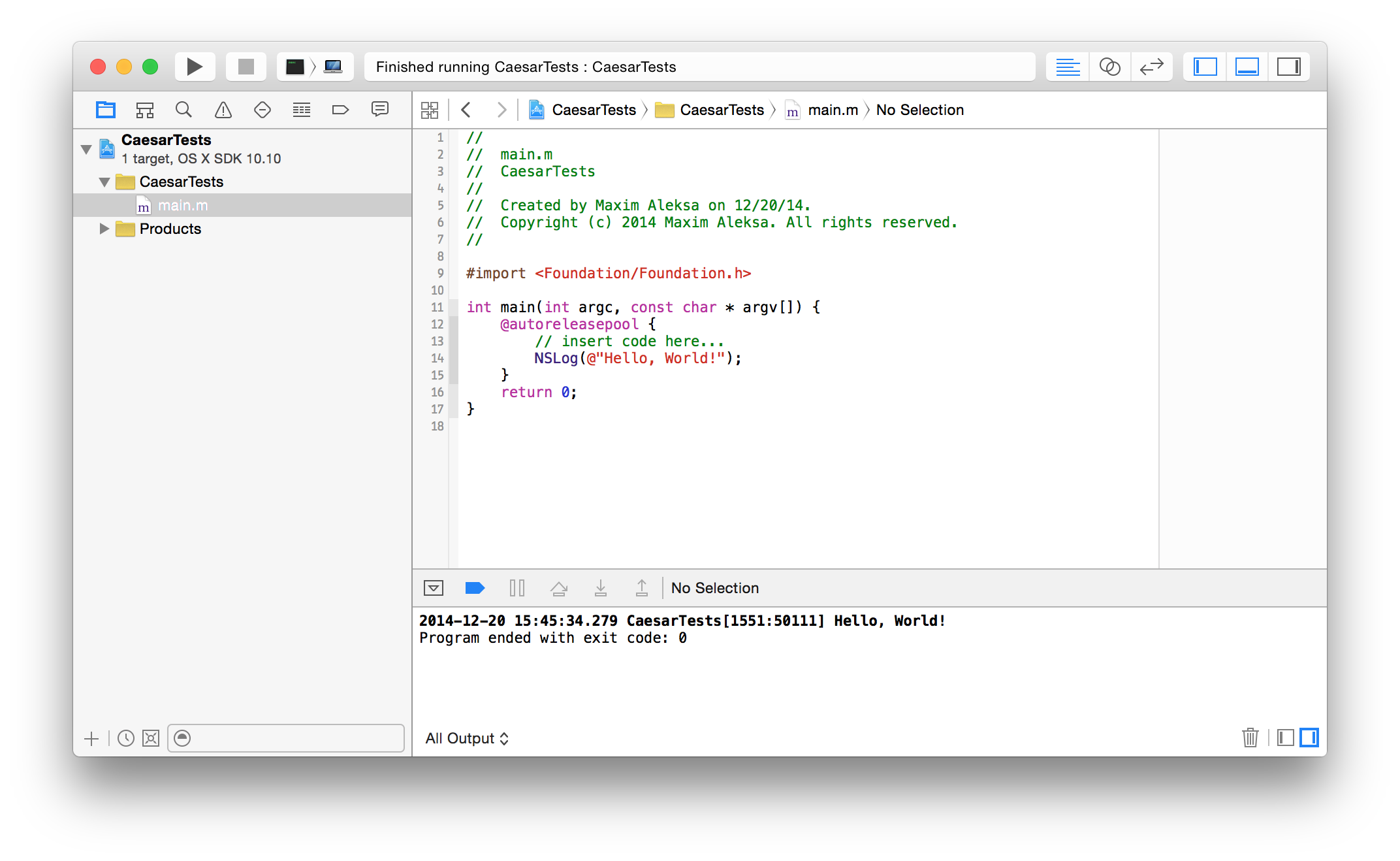
Task: Click the navigator filter field
Action: click(286, 738)
